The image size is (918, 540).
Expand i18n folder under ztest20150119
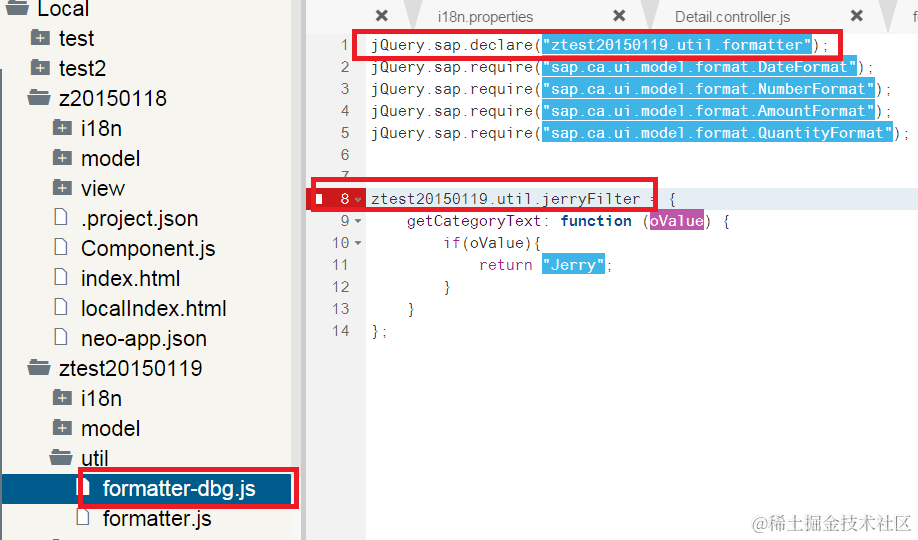tap(62, 398)
